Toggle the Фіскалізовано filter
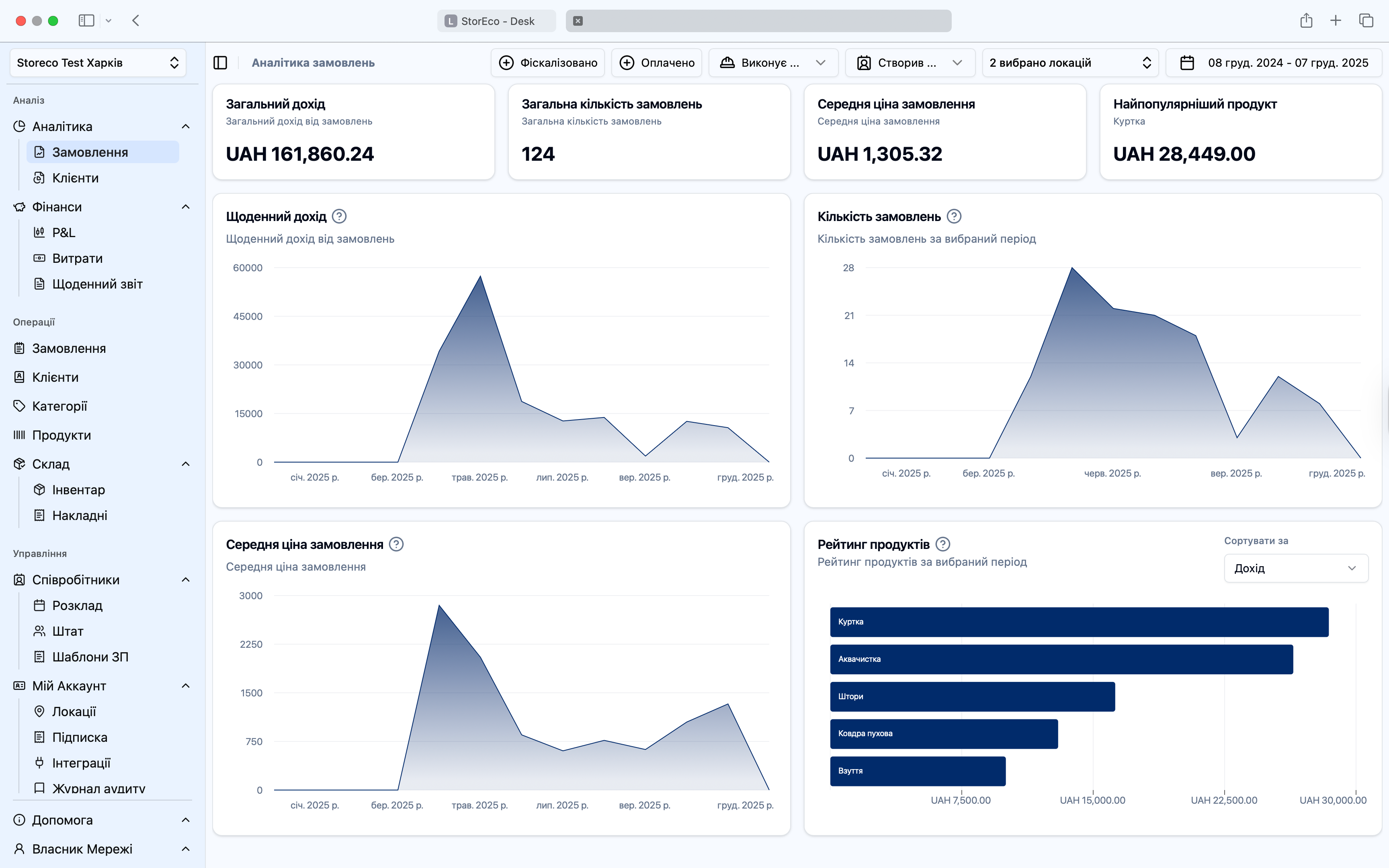The width and height of the screenshot is (1389, 868). click(x=547, y=63)
